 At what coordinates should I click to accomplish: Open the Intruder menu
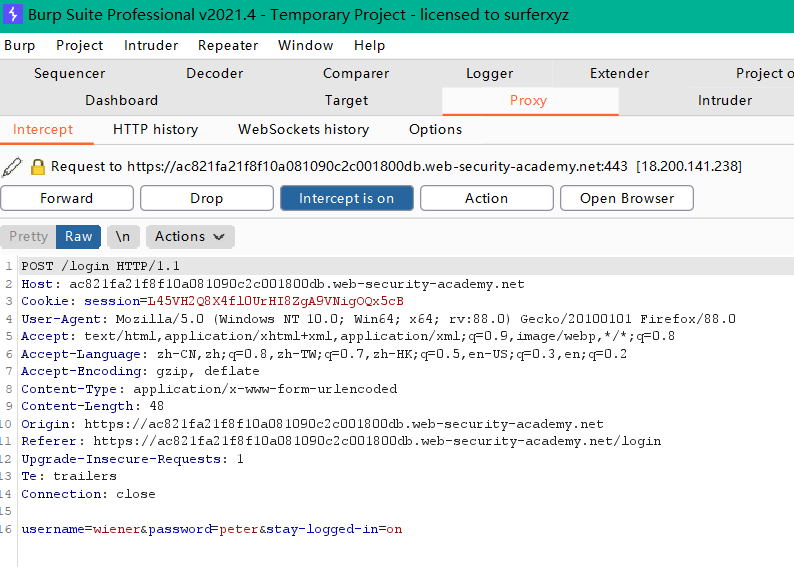(x=151, y=46)
